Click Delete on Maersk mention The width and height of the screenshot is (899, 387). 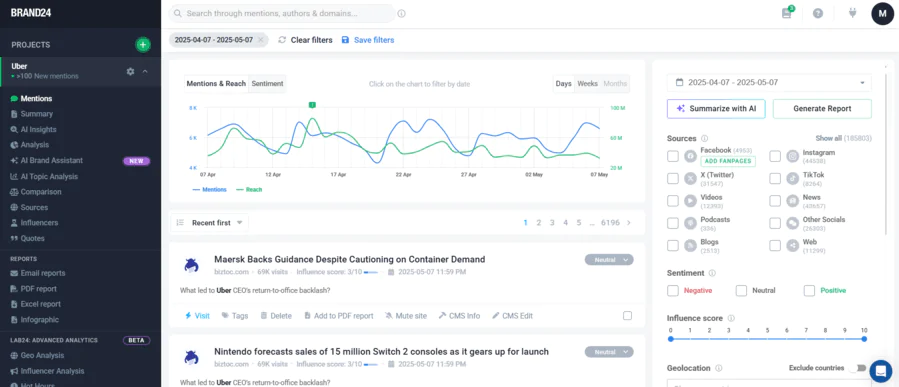(276, 316)
